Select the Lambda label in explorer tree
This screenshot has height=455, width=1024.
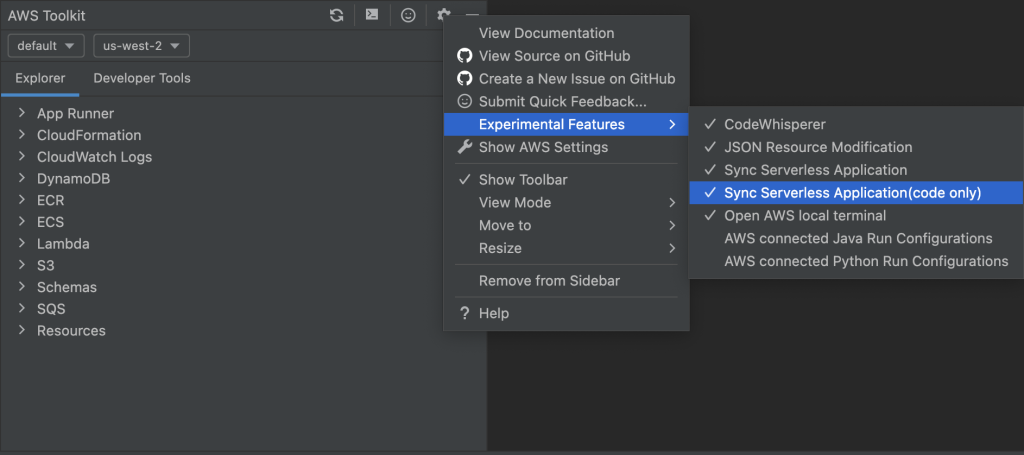click(63, 243)
